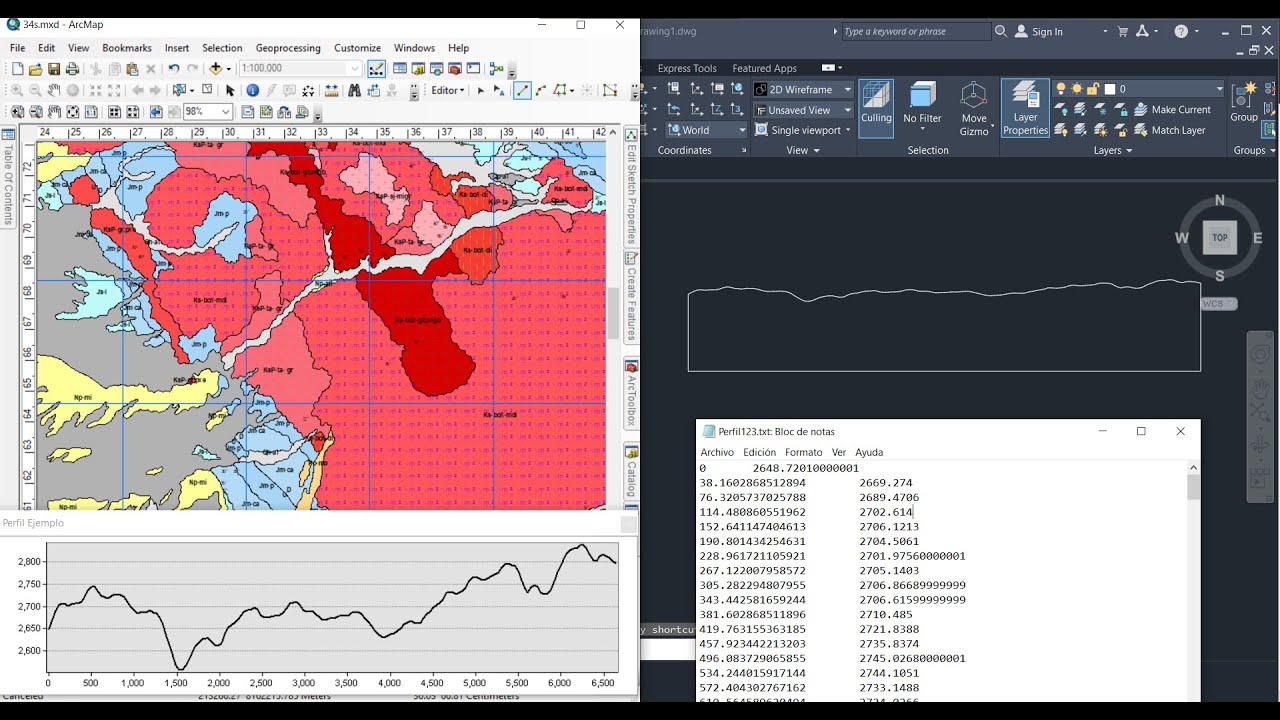
Task: Open the Find binoculars tool
Action: click(x=354, y=90)
